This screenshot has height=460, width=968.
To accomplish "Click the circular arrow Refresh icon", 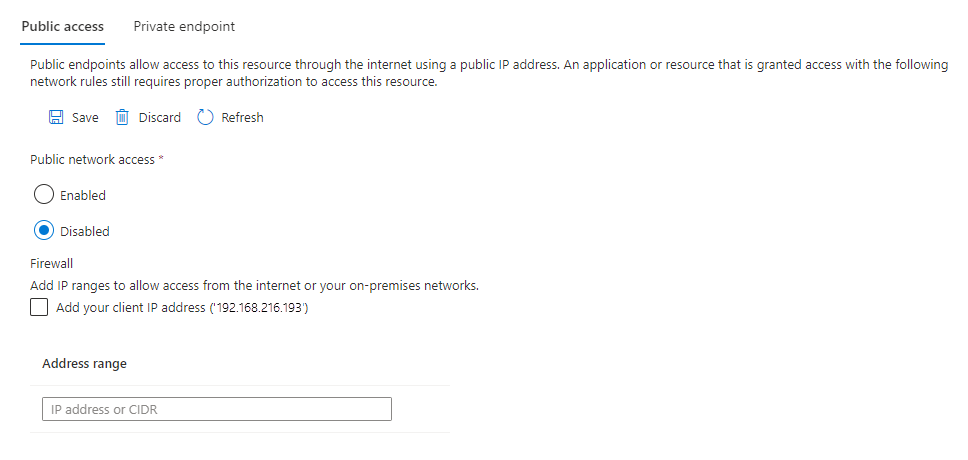I will tap(205, 118).
